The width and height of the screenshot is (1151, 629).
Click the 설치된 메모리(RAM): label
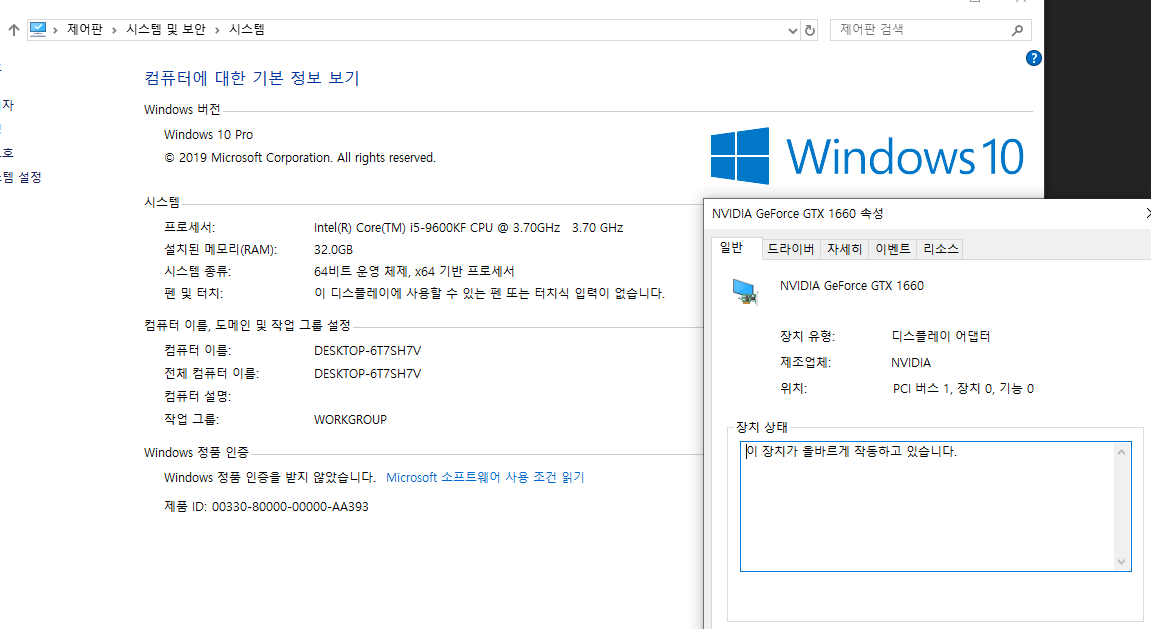(220, 250)
